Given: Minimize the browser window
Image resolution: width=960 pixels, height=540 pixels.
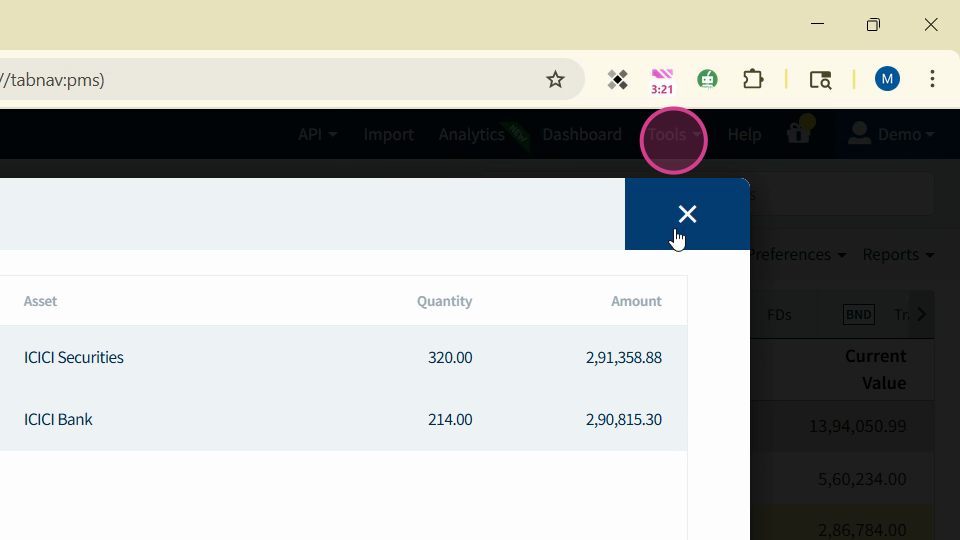Looking at the screenshot, I should tap(817, 24).
